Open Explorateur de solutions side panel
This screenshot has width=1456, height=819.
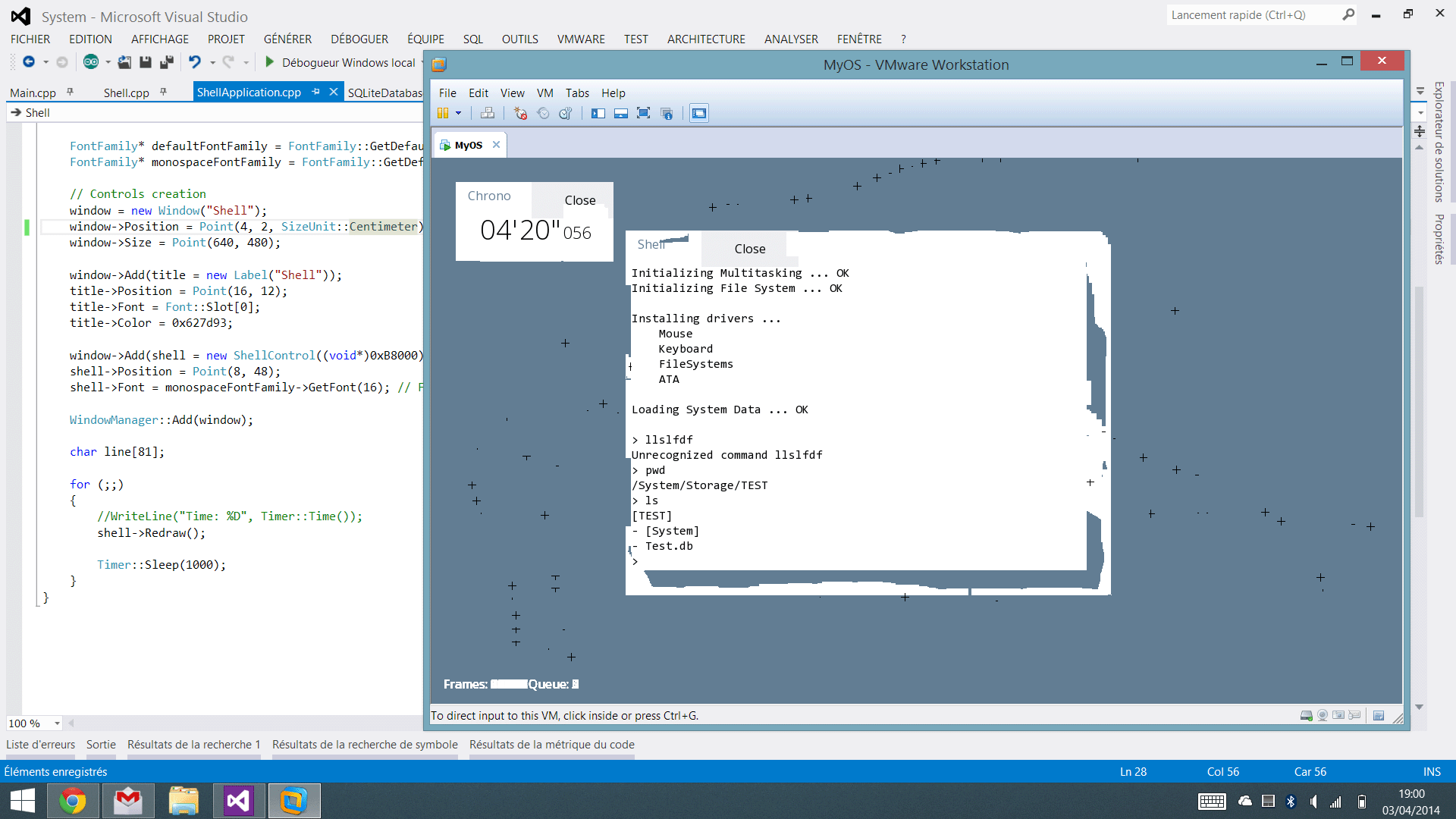pos(1439,142)
